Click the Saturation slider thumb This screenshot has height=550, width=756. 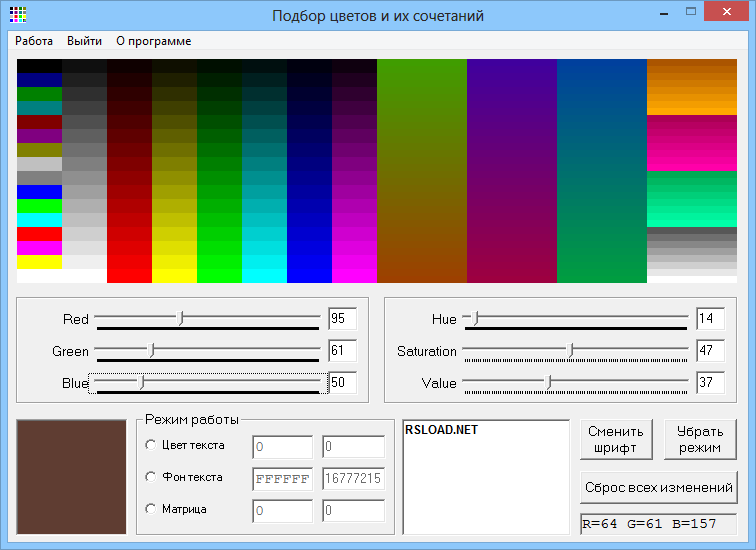(570, 350)
